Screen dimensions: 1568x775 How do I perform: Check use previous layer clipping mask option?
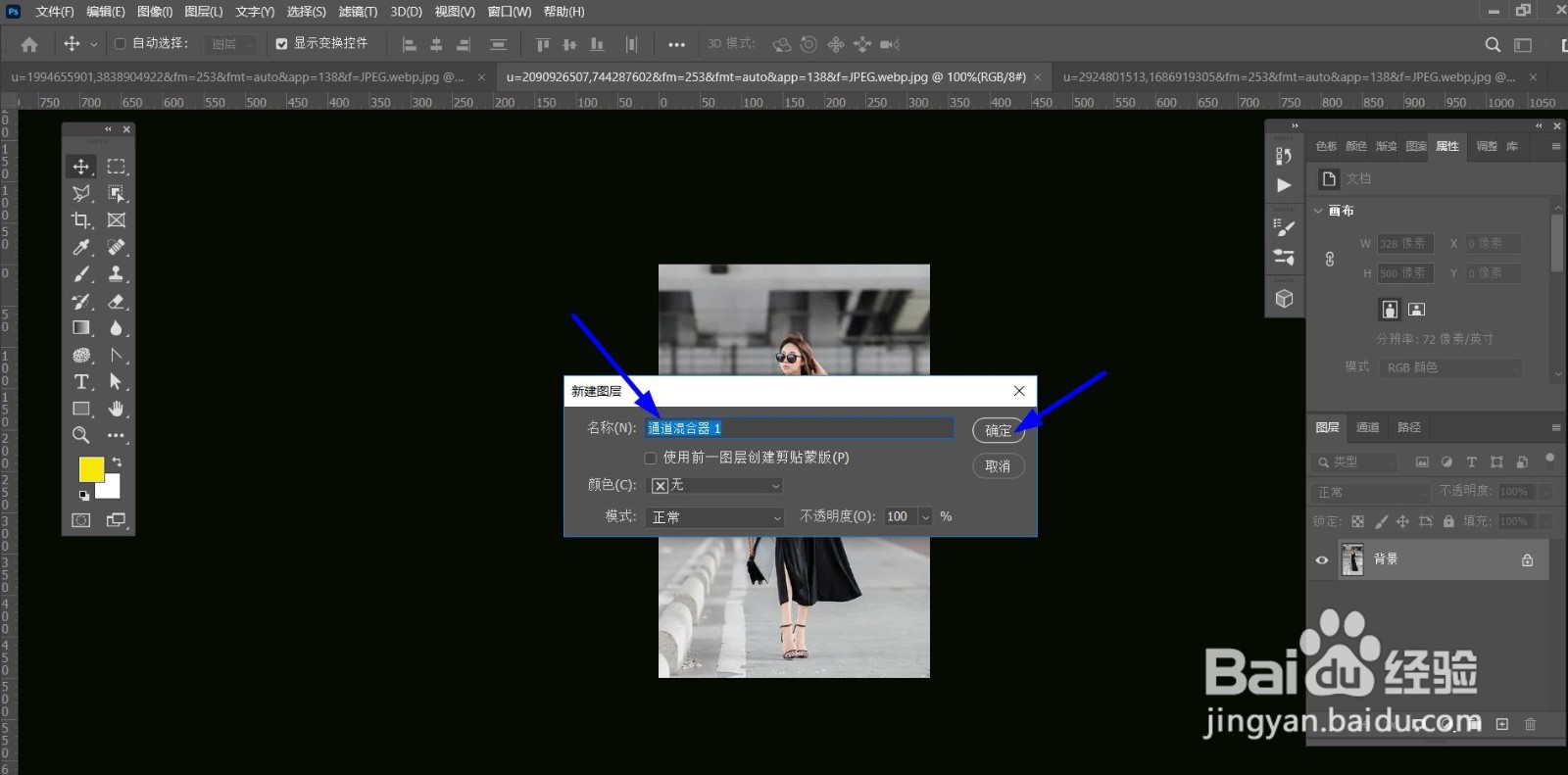click(650, 458)
